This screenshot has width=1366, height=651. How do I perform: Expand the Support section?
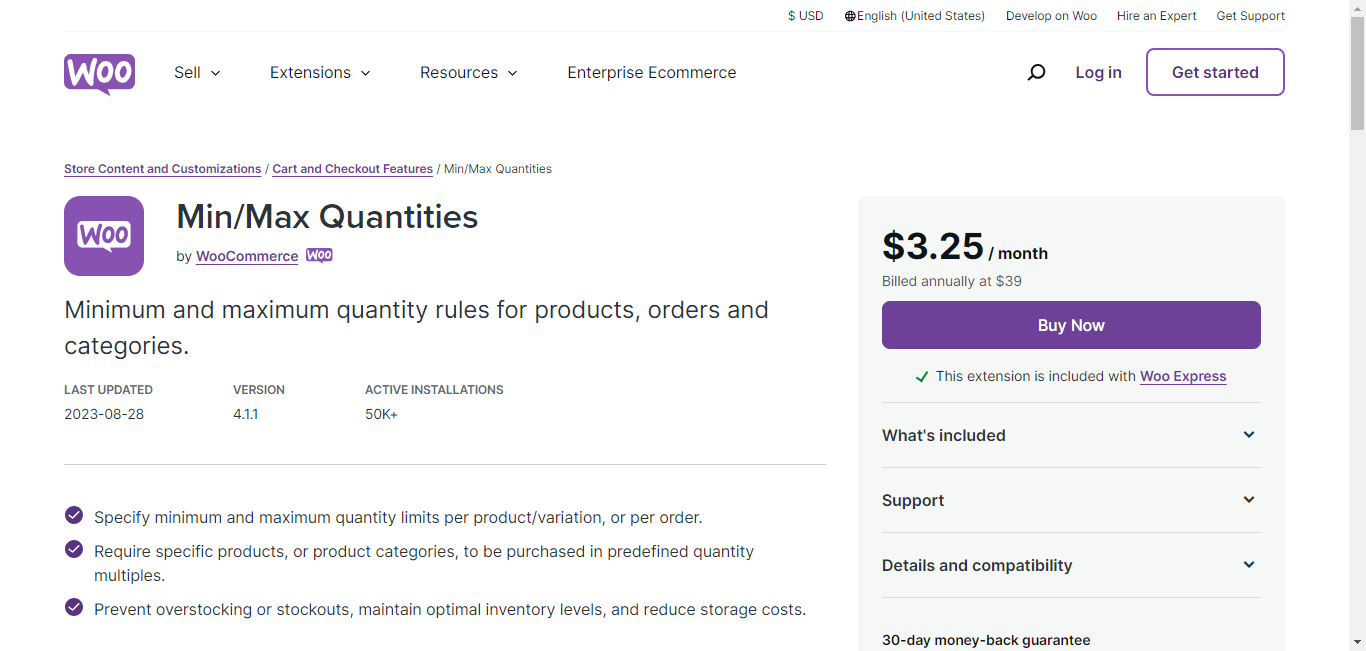click(1071, 500)
